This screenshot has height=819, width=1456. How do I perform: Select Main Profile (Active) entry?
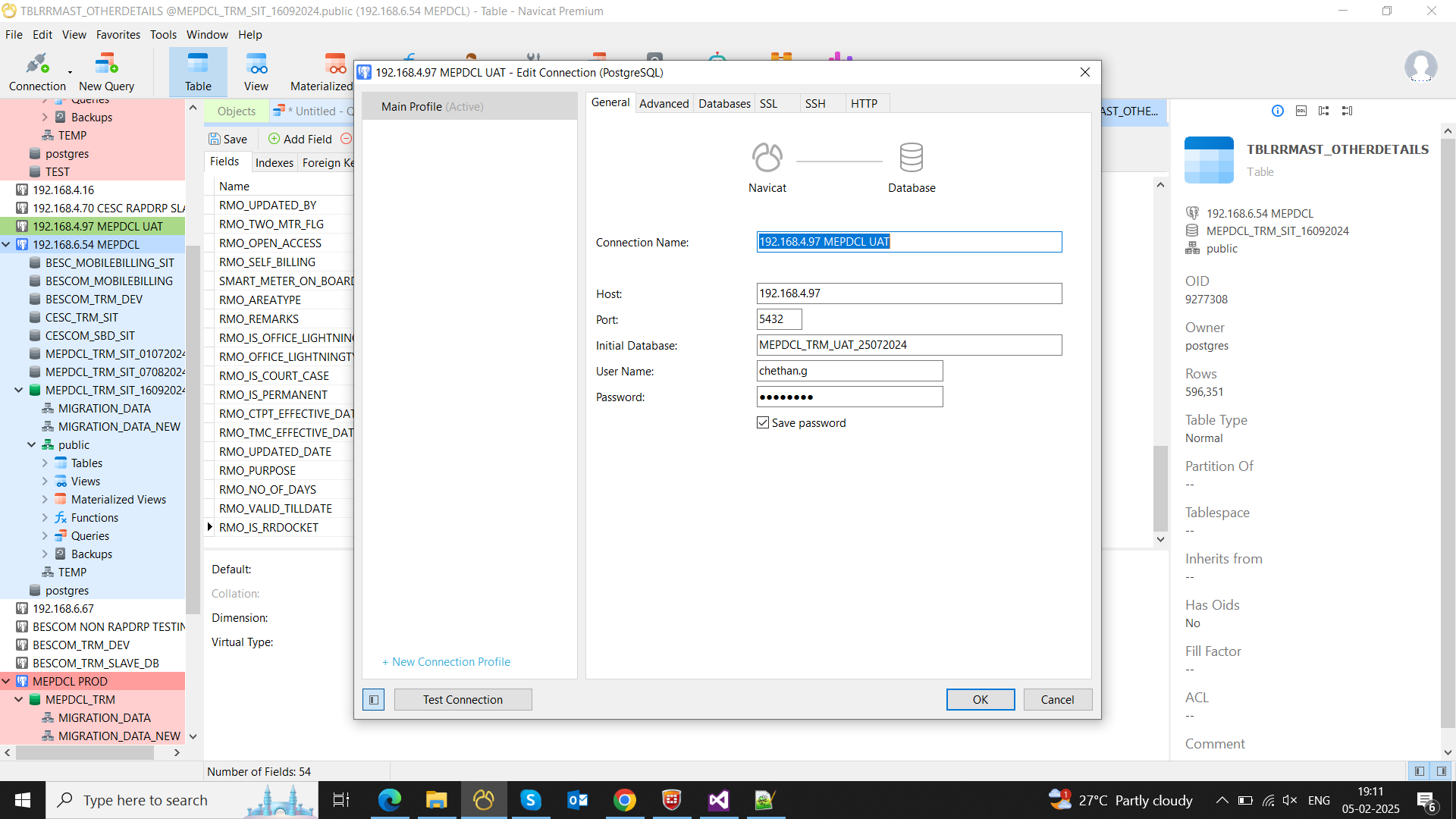click(469, 107)
